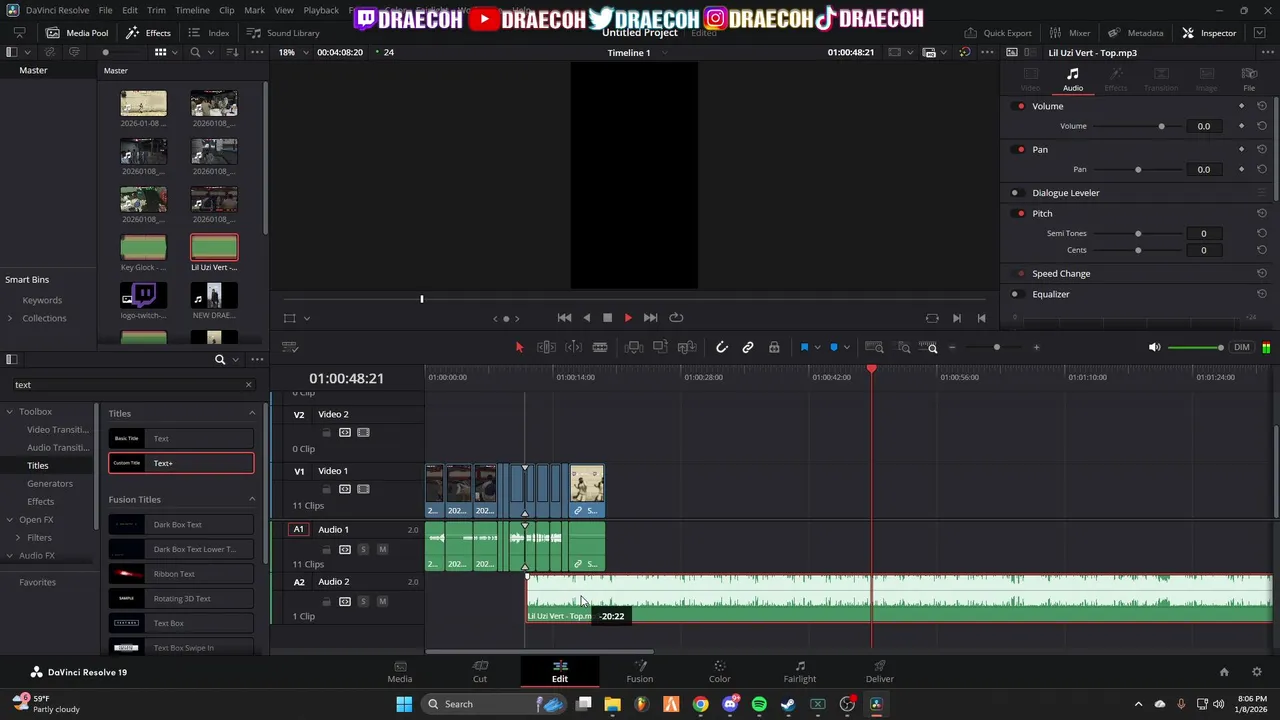Viewport: 1280px width, 720px height.
Task: Adjust the Pan slider
Action: click(x=1138, y=169)
